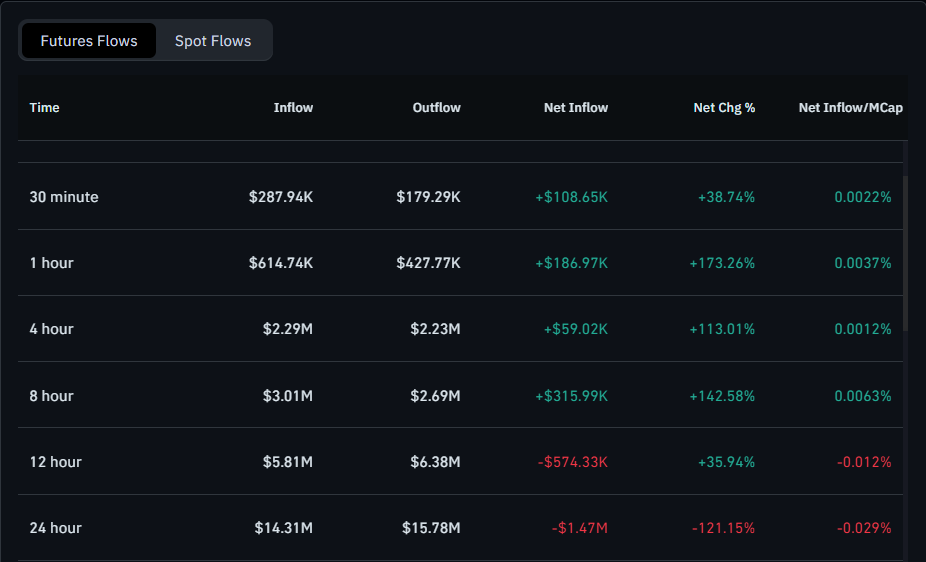Click the $14.31M inflow value
The height and width of the screenshot is (562, 926).
click(x=281, y=528)
